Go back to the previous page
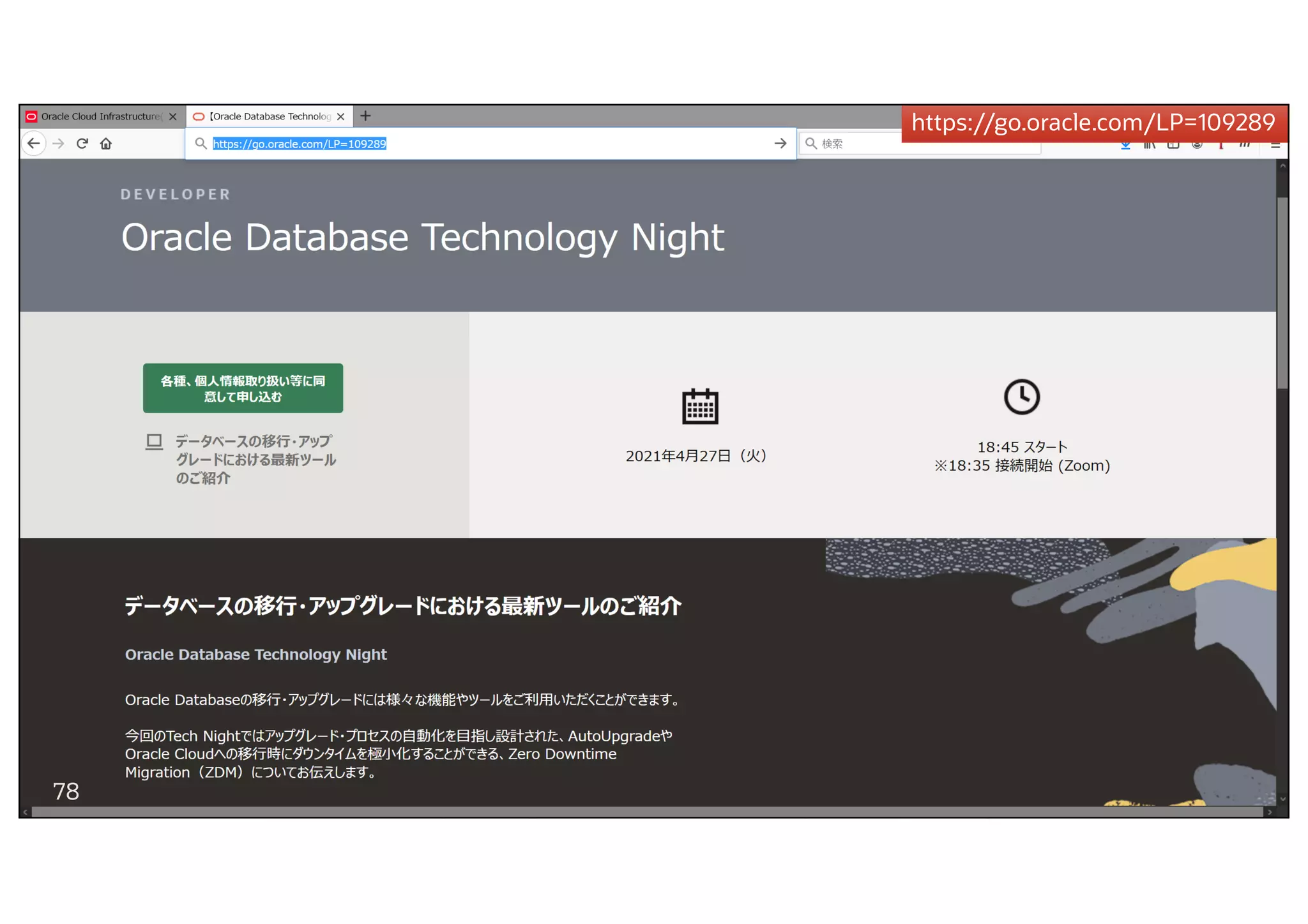Screen dimensions: 1308x924 coord(34,144)
